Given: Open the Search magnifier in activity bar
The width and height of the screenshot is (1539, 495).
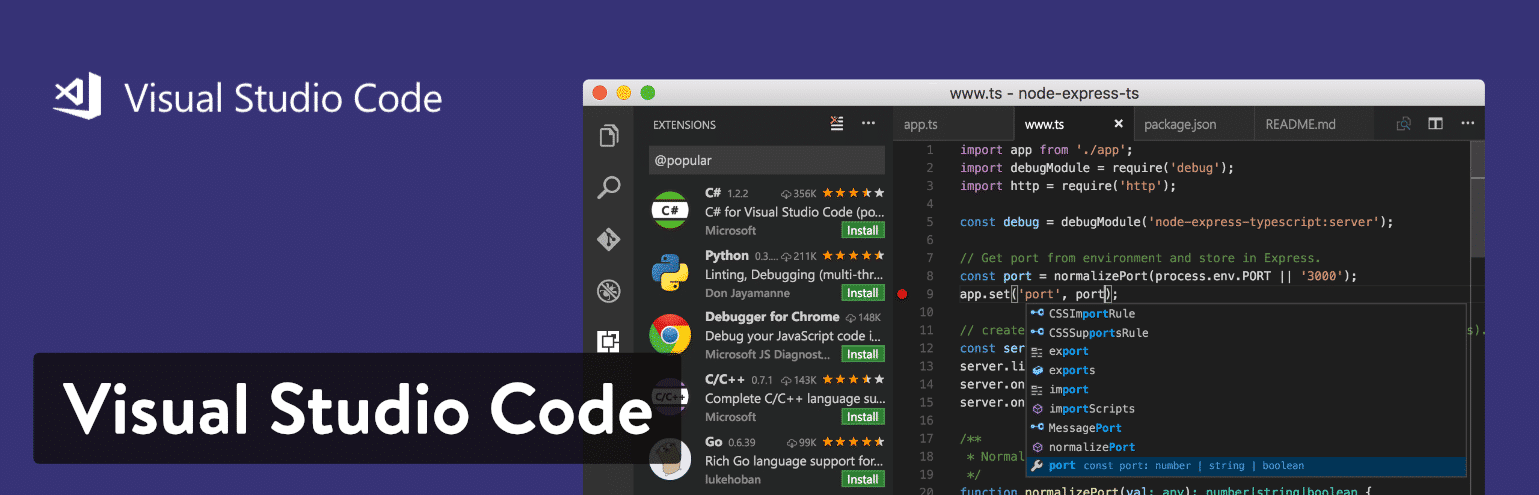Looking at the screenshot, I should pyautogui.click(x=608, y=188).
